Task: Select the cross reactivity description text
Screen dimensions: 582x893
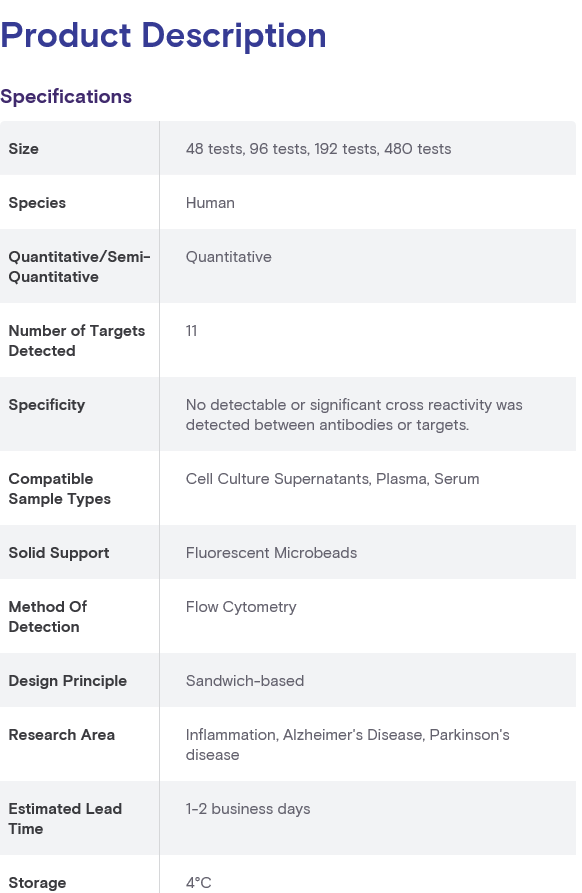Action: [x=354, y=415]
